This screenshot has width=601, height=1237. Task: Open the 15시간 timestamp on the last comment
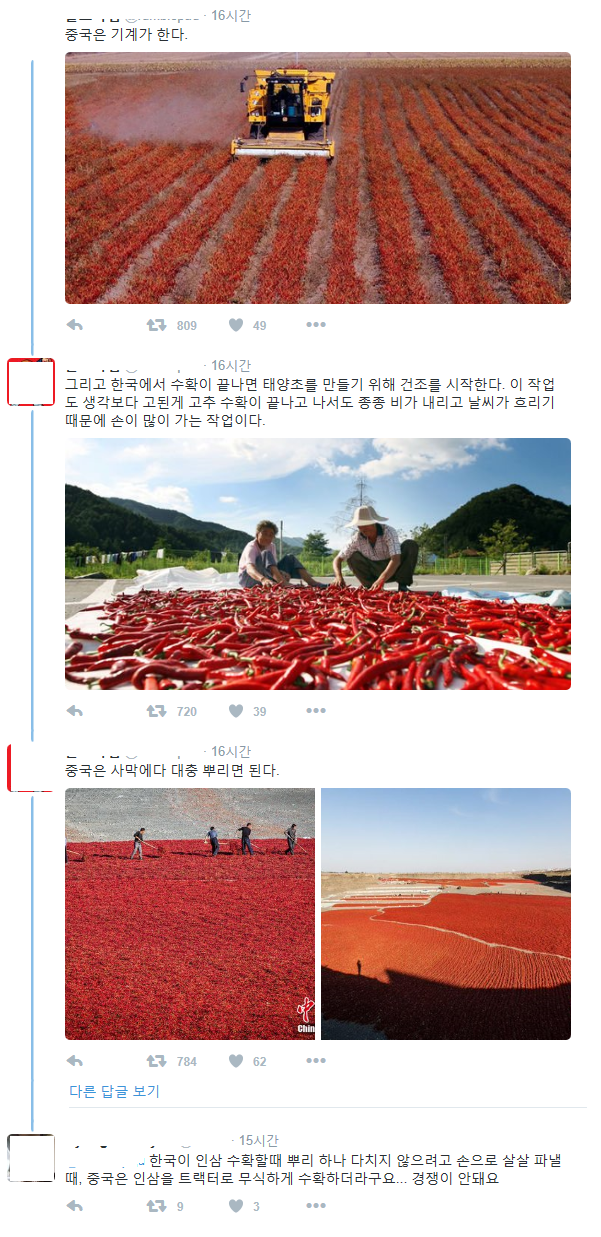pyautogui.click(x=259, y=1140)
